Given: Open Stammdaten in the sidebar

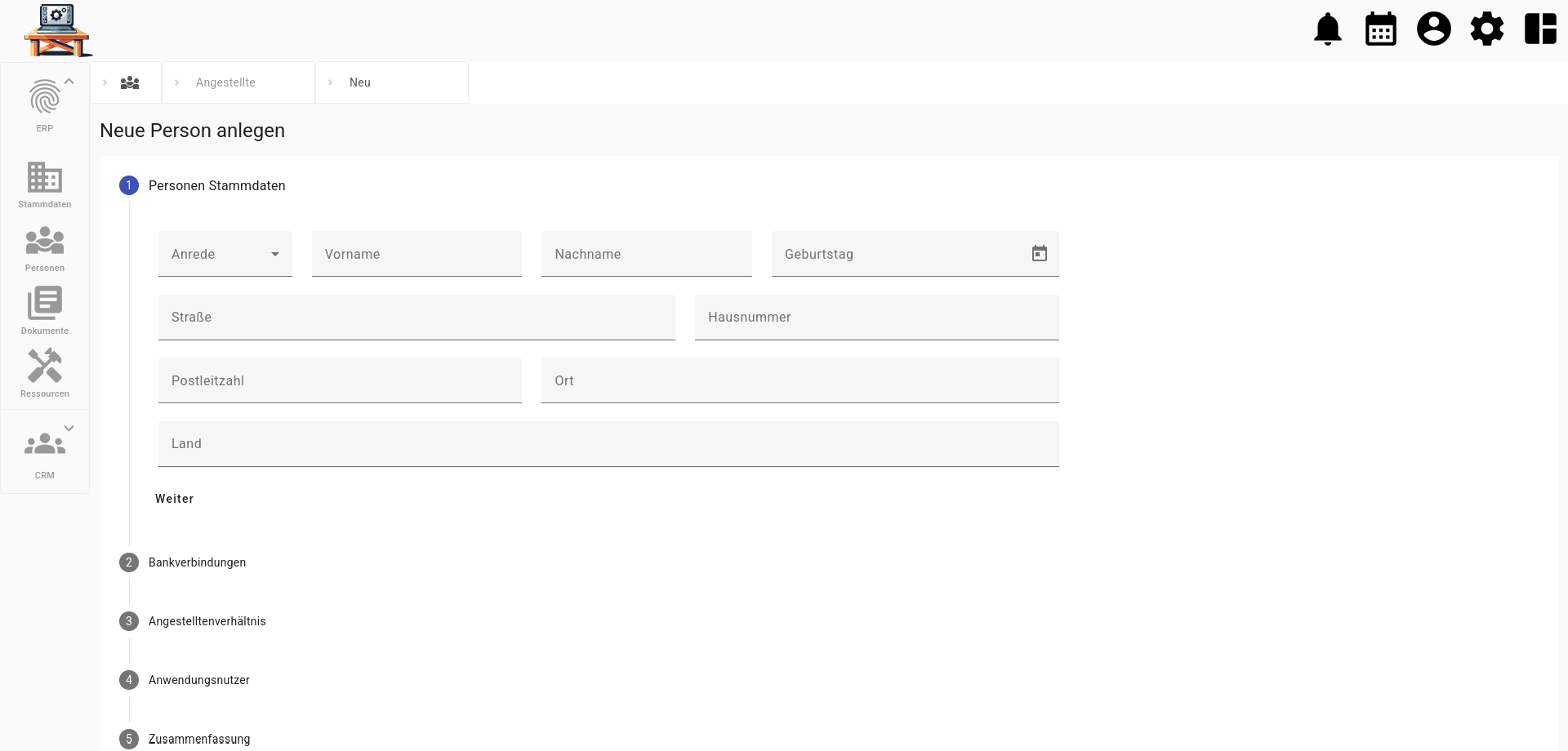Looking at the screenshot, I should (x=45, y=184).
